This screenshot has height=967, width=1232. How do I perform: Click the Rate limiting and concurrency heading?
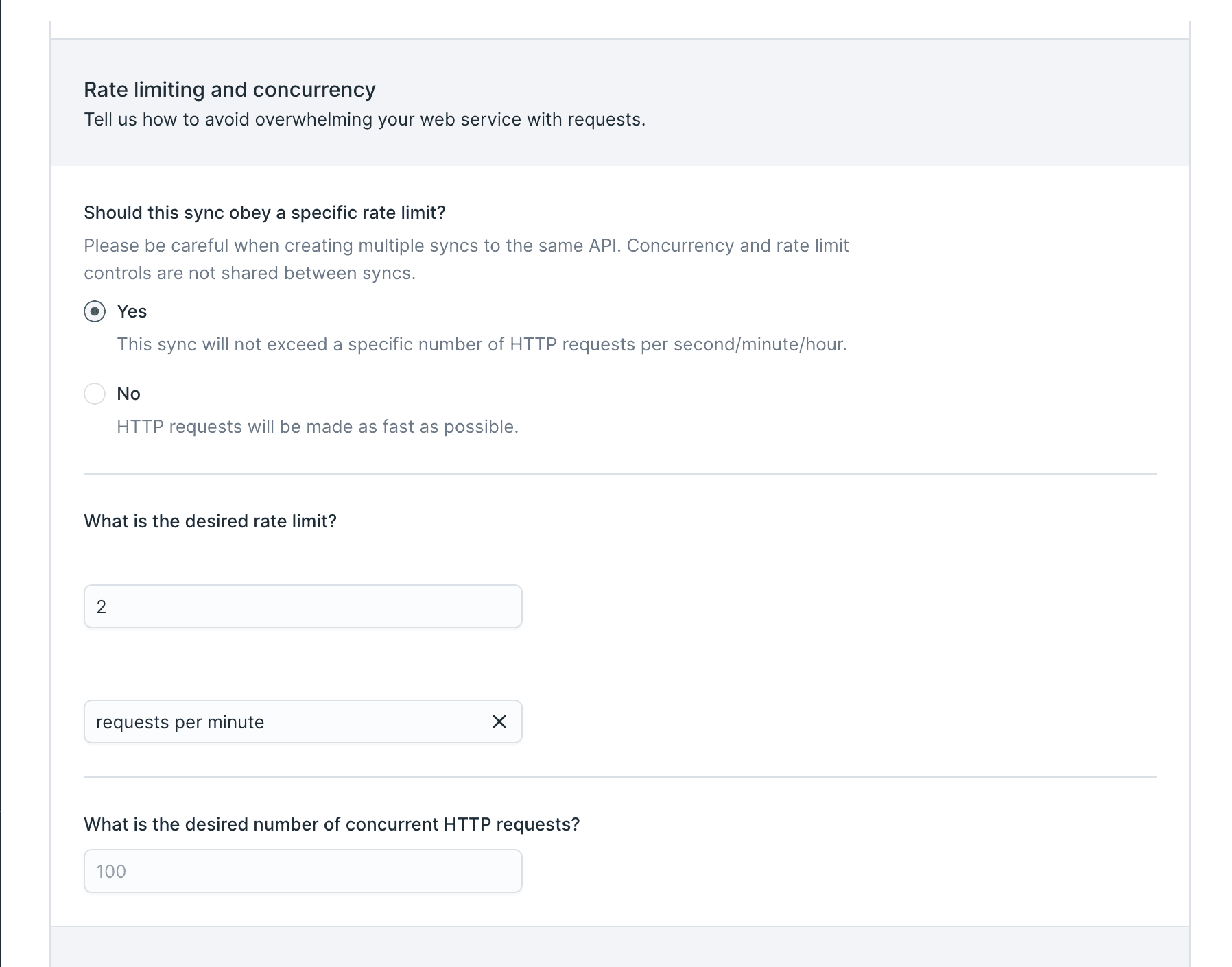[229, 89]
